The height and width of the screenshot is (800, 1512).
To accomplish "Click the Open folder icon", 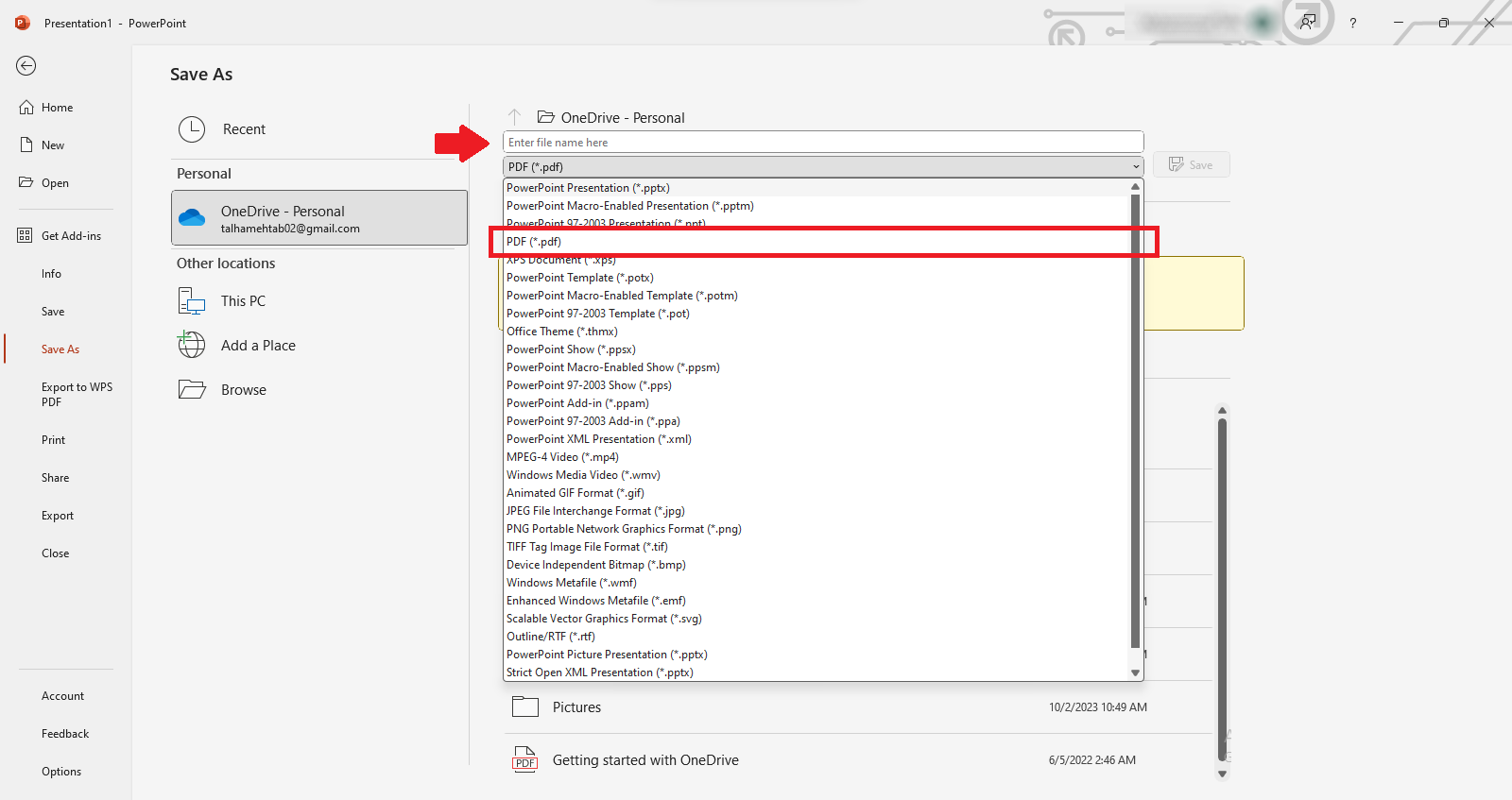I will click(x=26, y=182).
